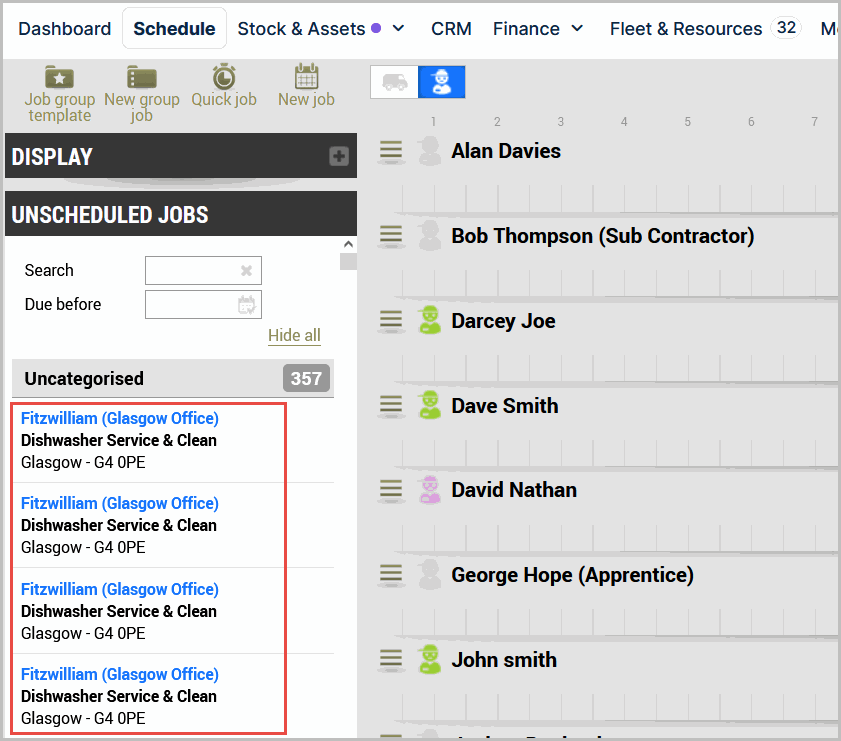Screen dimensions: 841x741
Task: Open Fleet & Resources tab
Action: (685, 28)
